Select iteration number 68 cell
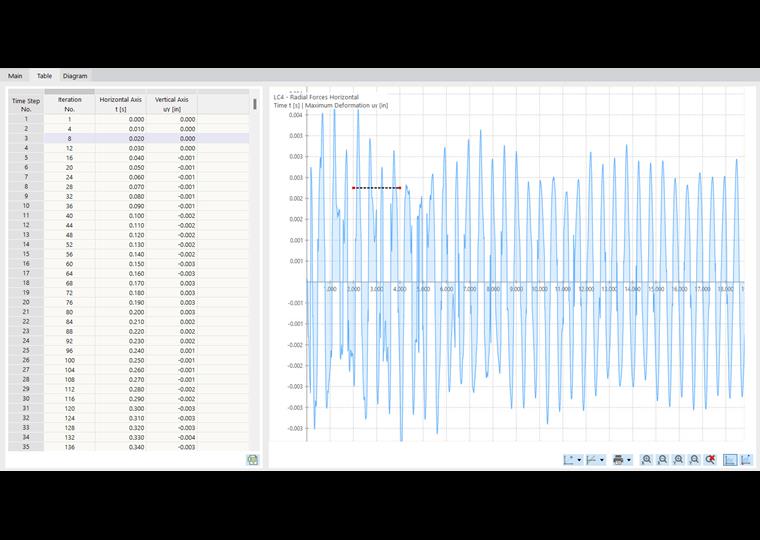The image size is (760, 540). 69,283
